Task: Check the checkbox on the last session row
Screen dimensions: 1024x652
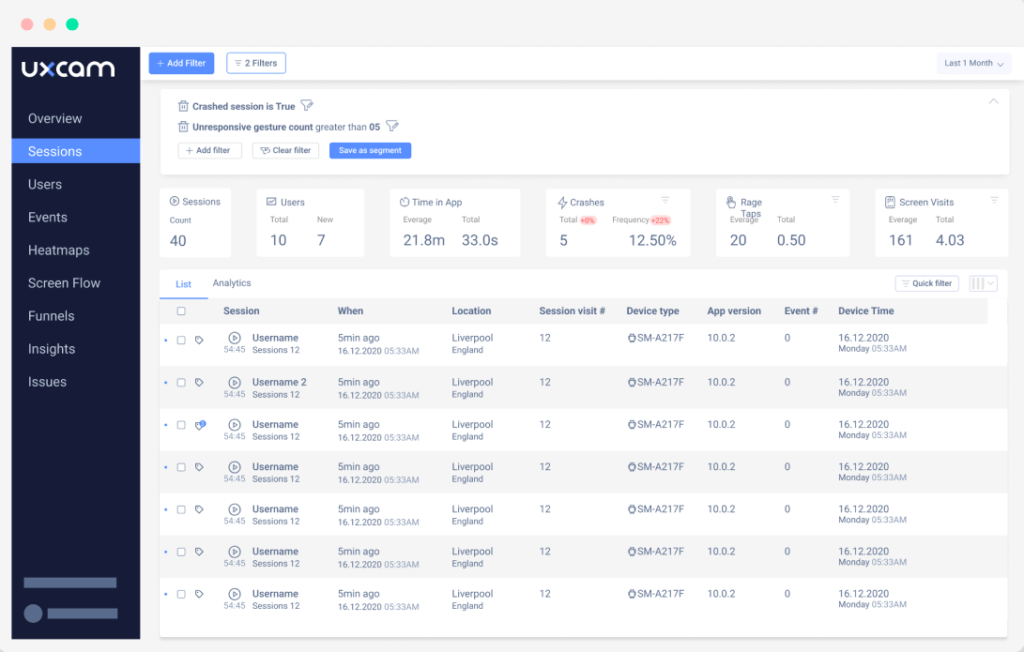Action: (182, 593)
